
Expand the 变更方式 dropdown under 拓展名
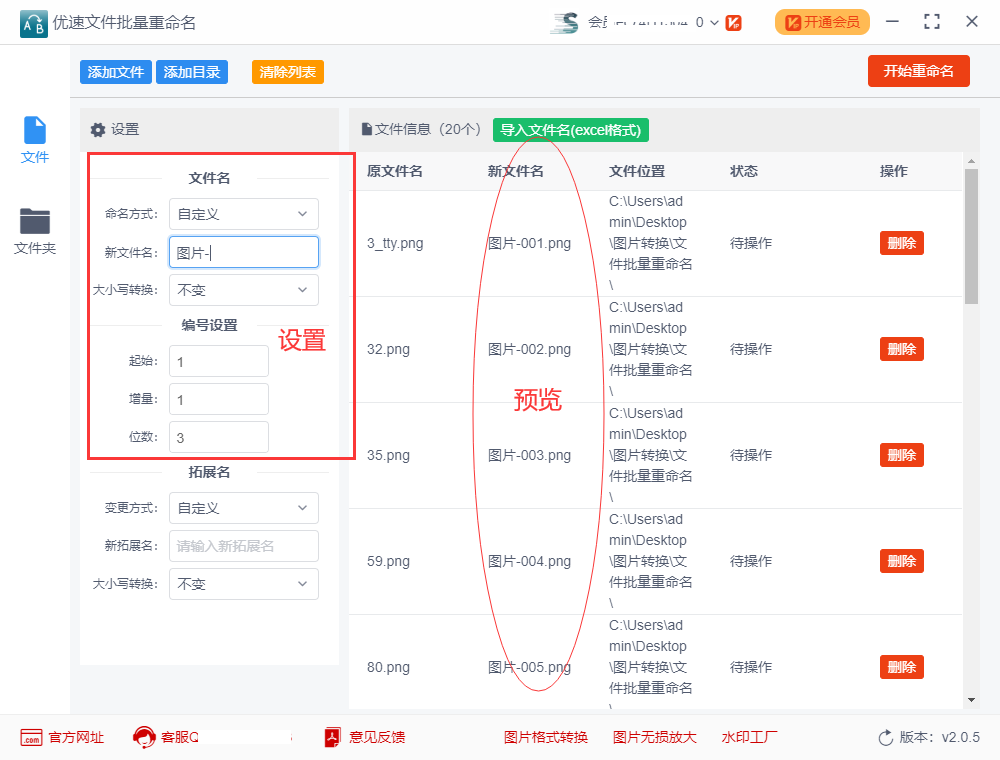pyautogui.click(x=243, y=508)
